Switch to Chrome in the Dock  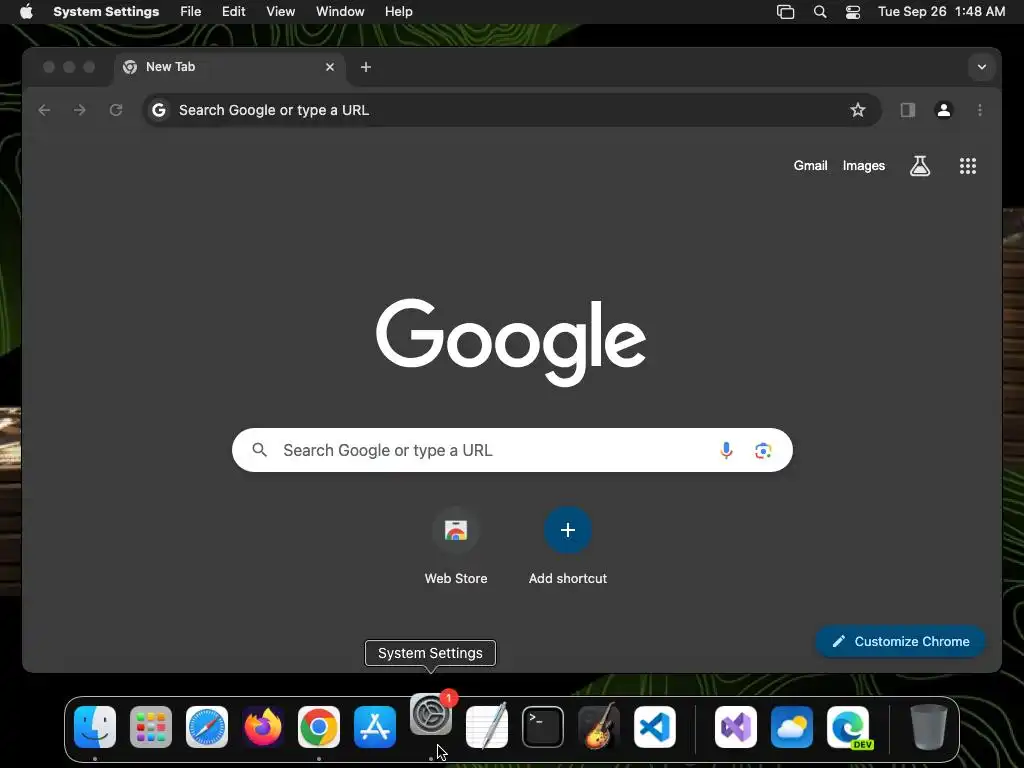[x=319, y=727]
